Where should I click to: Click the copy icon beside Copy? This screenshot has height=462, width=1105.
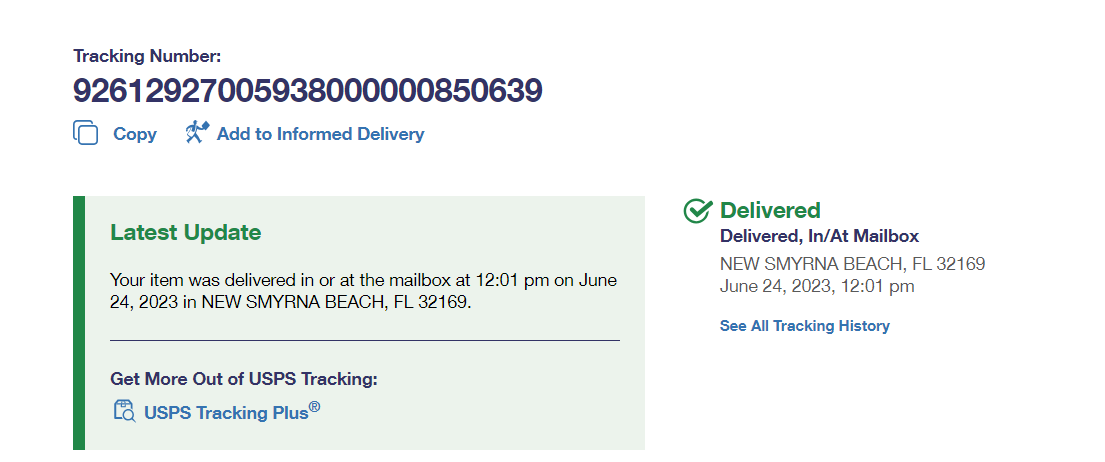(85, 133)
